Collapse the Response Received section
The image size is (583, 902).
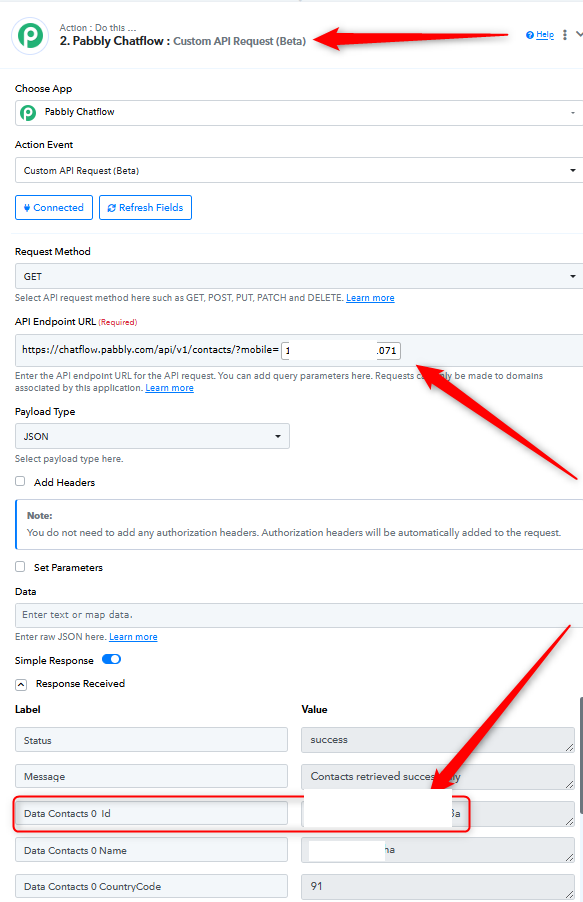click(x=21, y=685)
